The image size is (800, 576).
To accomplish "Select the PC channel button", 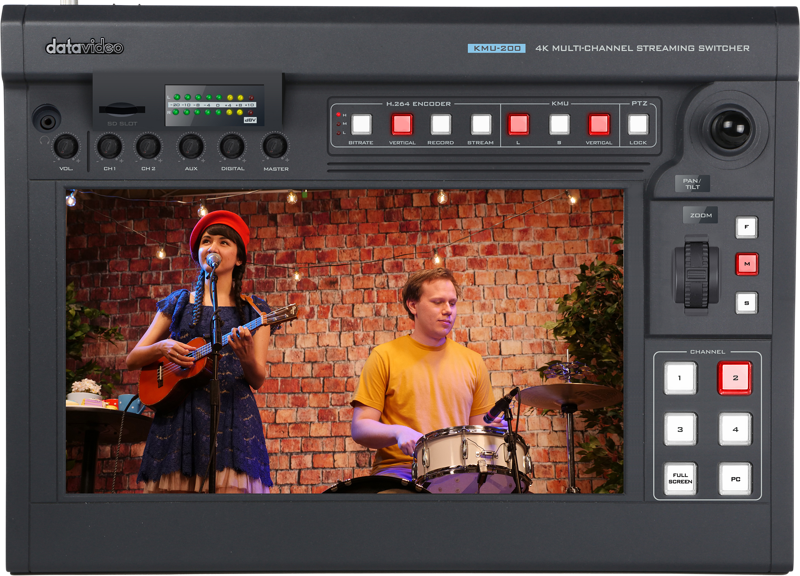I will [735, 479].
